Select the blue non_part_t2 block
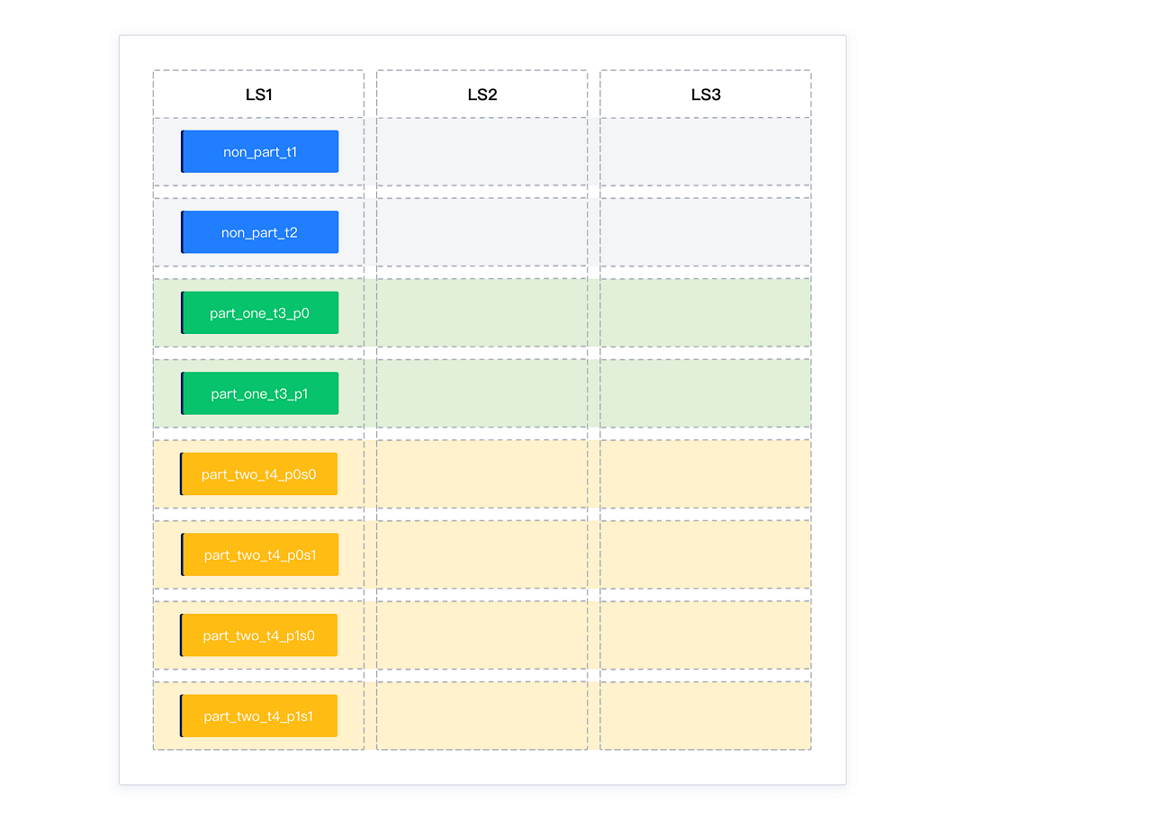Screen dimensions: 1152x820 [260, 232]
